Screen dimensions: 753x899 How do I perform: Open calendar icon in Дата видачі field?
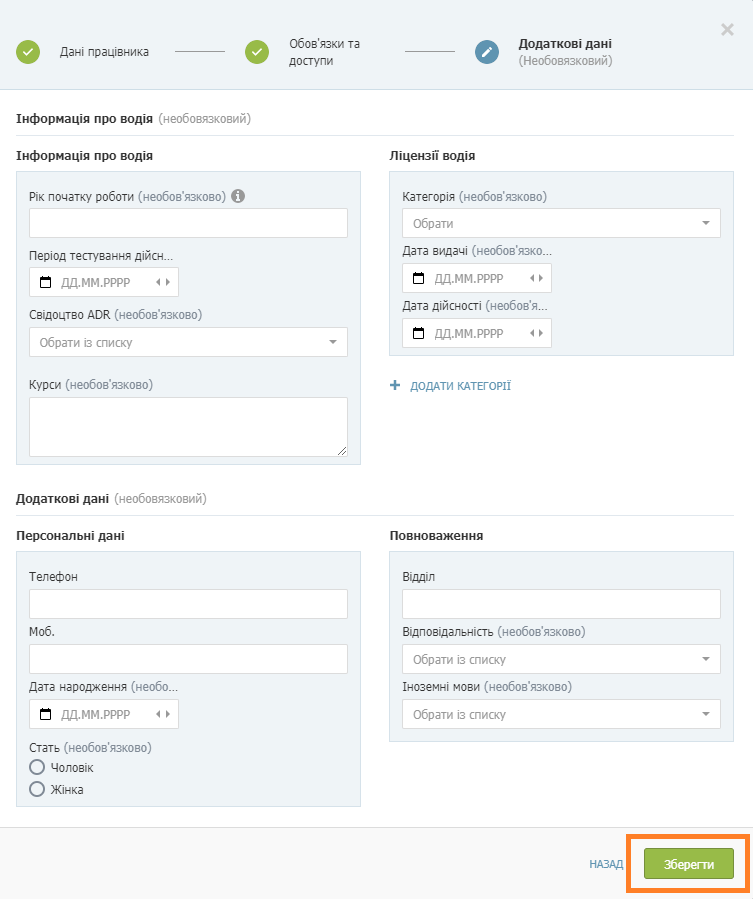419,278
